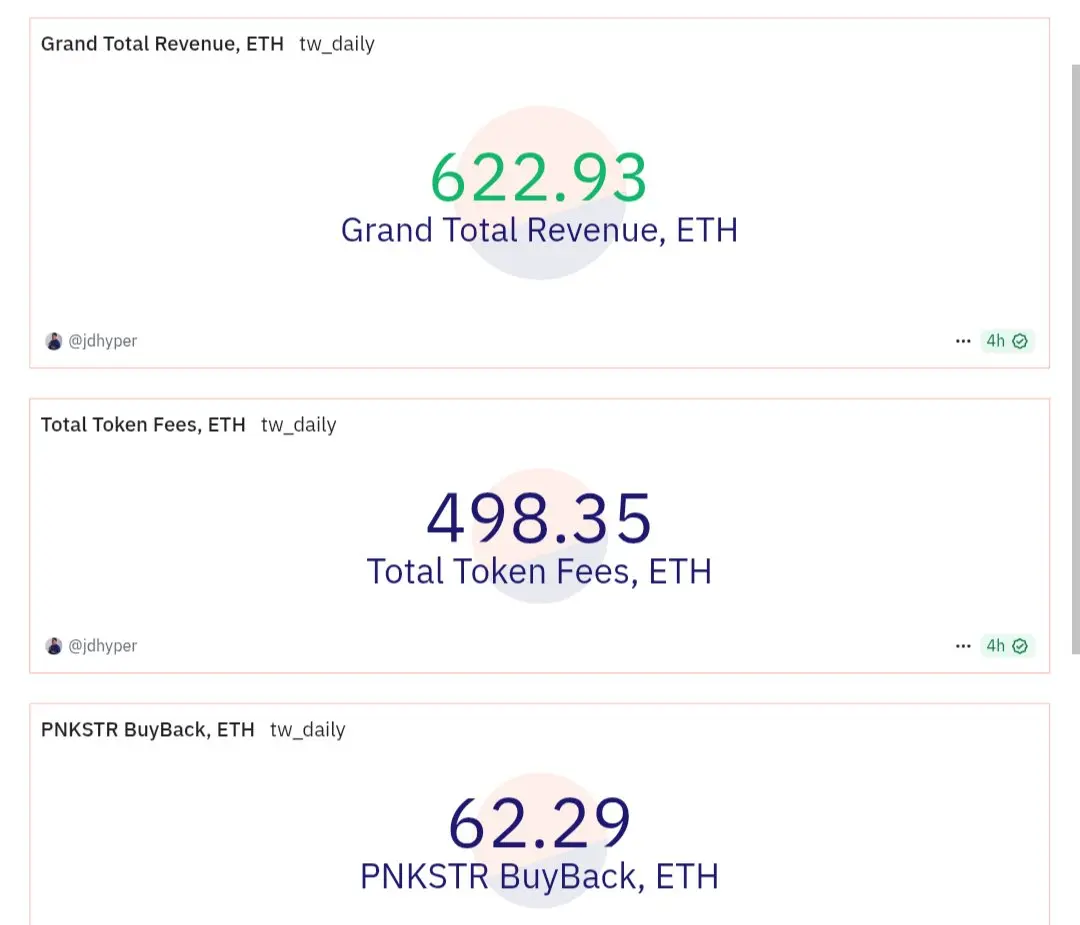Open the Total Token Fees panel's three-dot menu
Image resolution: width=1080 pixels, height=925 pixels.
click(963, 646)
